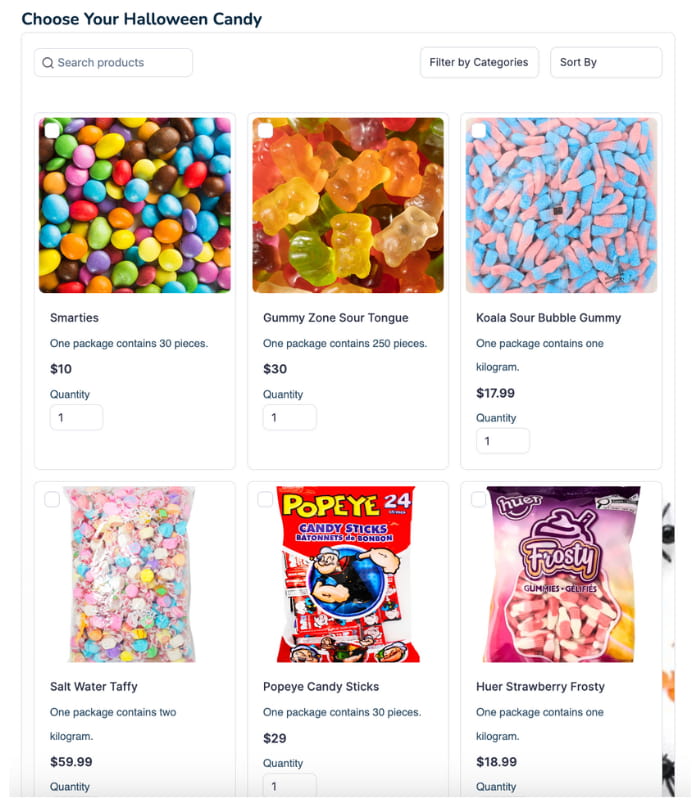The height and width of the screenshot is (800, 700).
Task: Select the Koala Sour Bubble Gummy quantity input
Action: pos(503,441)
